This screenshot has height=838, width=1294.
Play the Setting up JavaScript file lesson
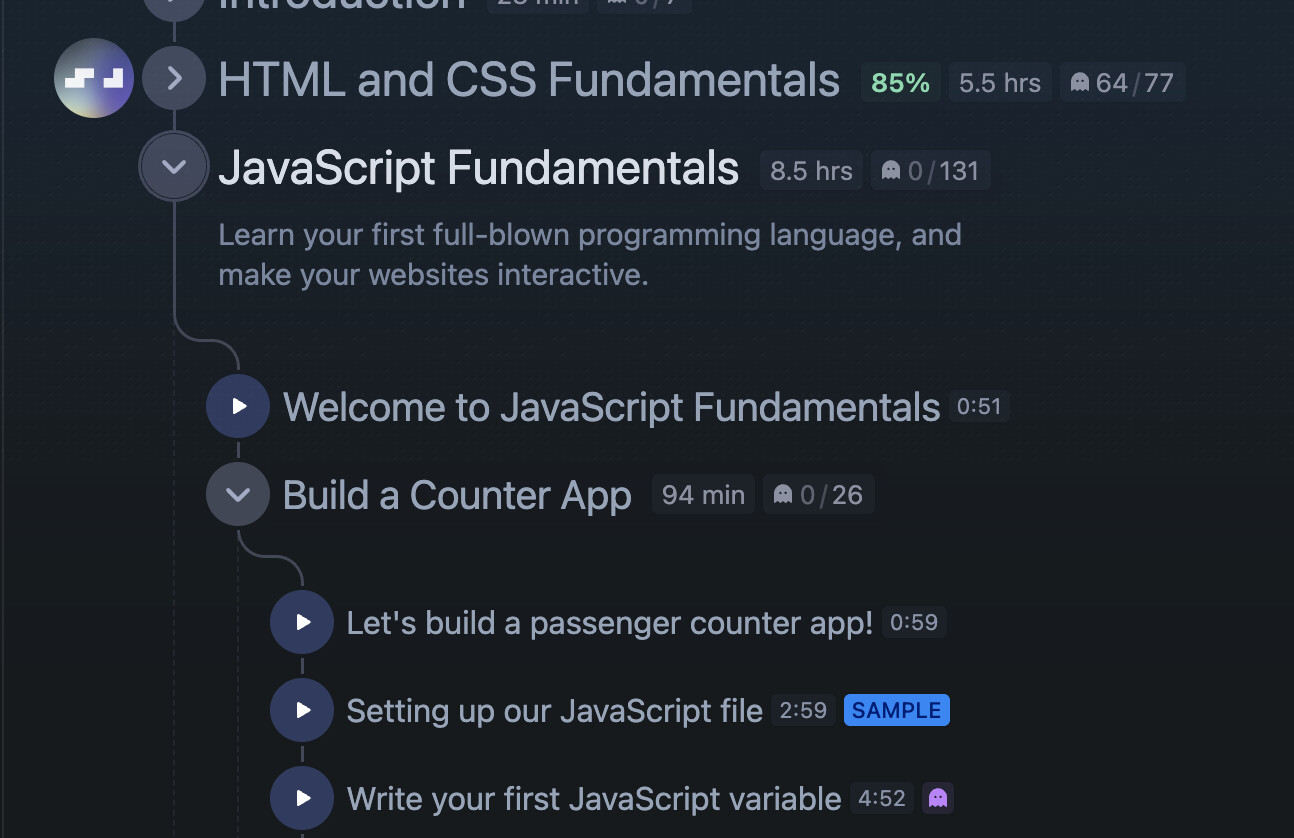(302, 710)
